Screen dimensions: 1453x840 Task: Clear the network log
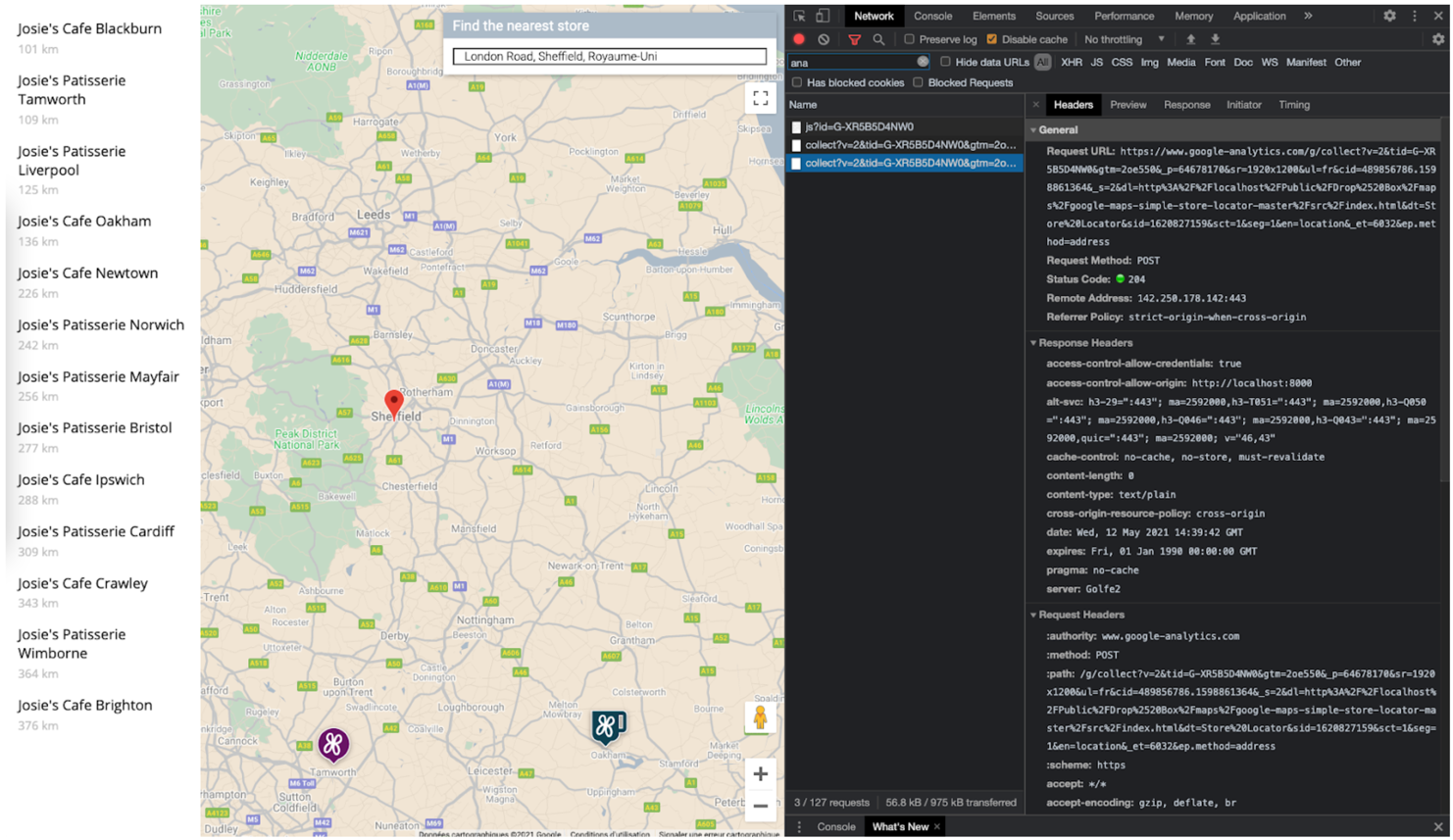[x=824, y=39]
